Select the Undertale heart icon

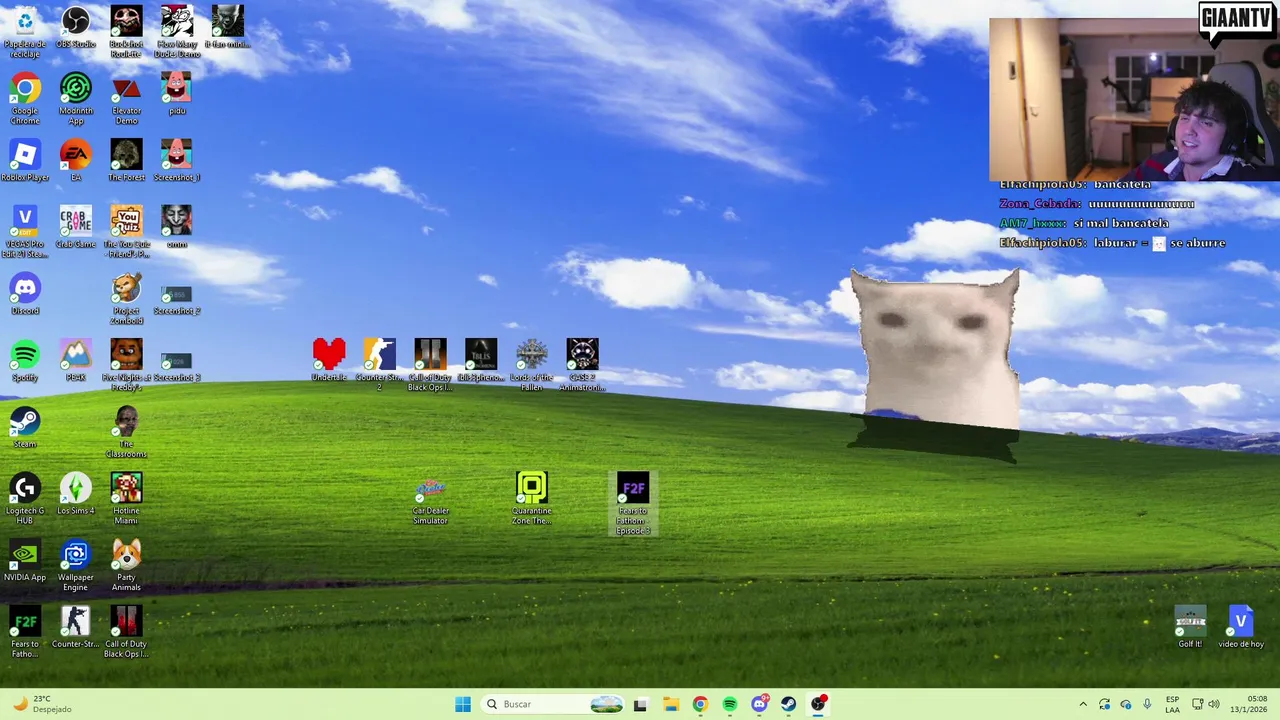pyautogui.click(x=329, y=360)
